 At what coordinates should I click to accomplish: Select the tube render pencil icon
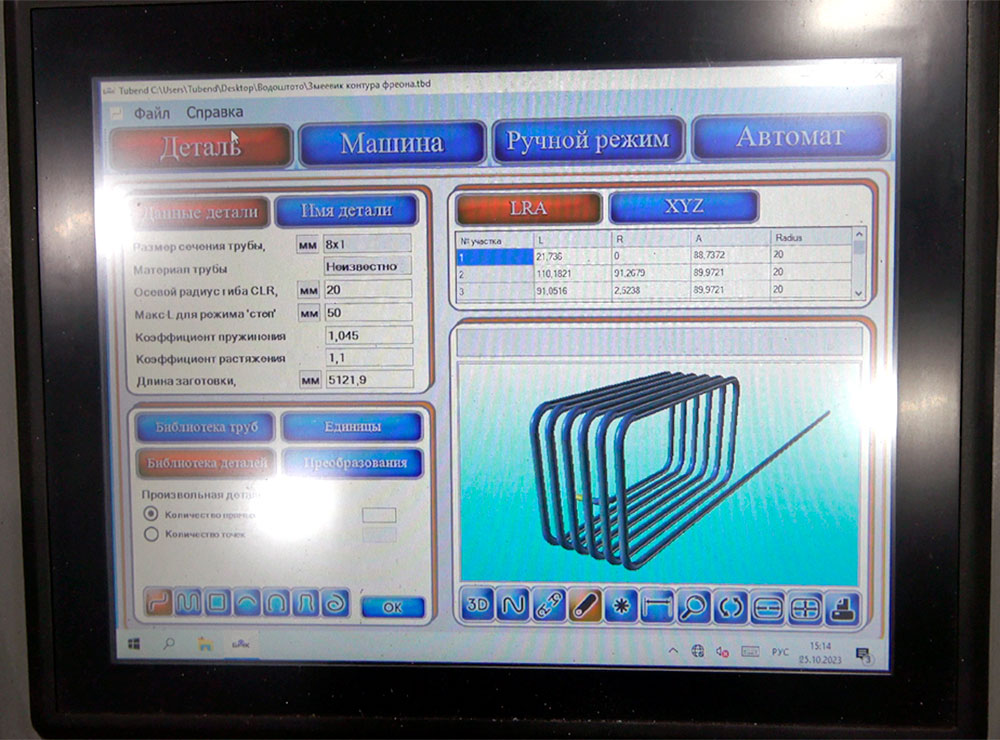585,605
